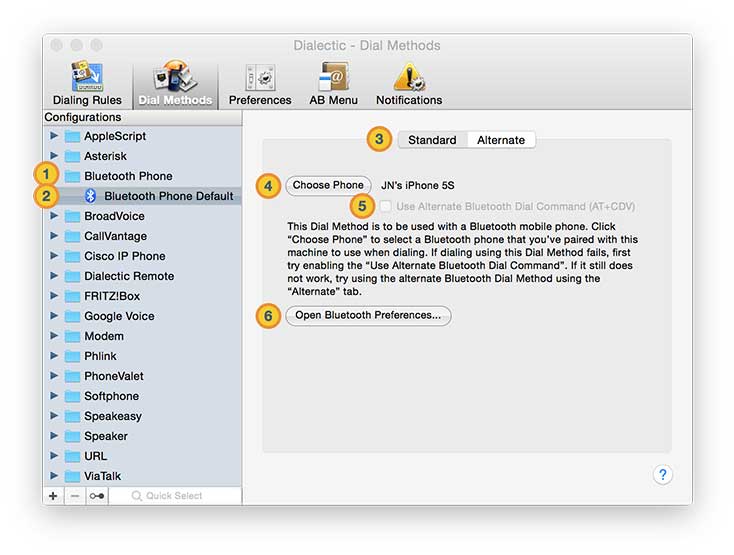734x555 pixels.
Task: Expand the Speaker group triangle
Action: tap(54, 436)
